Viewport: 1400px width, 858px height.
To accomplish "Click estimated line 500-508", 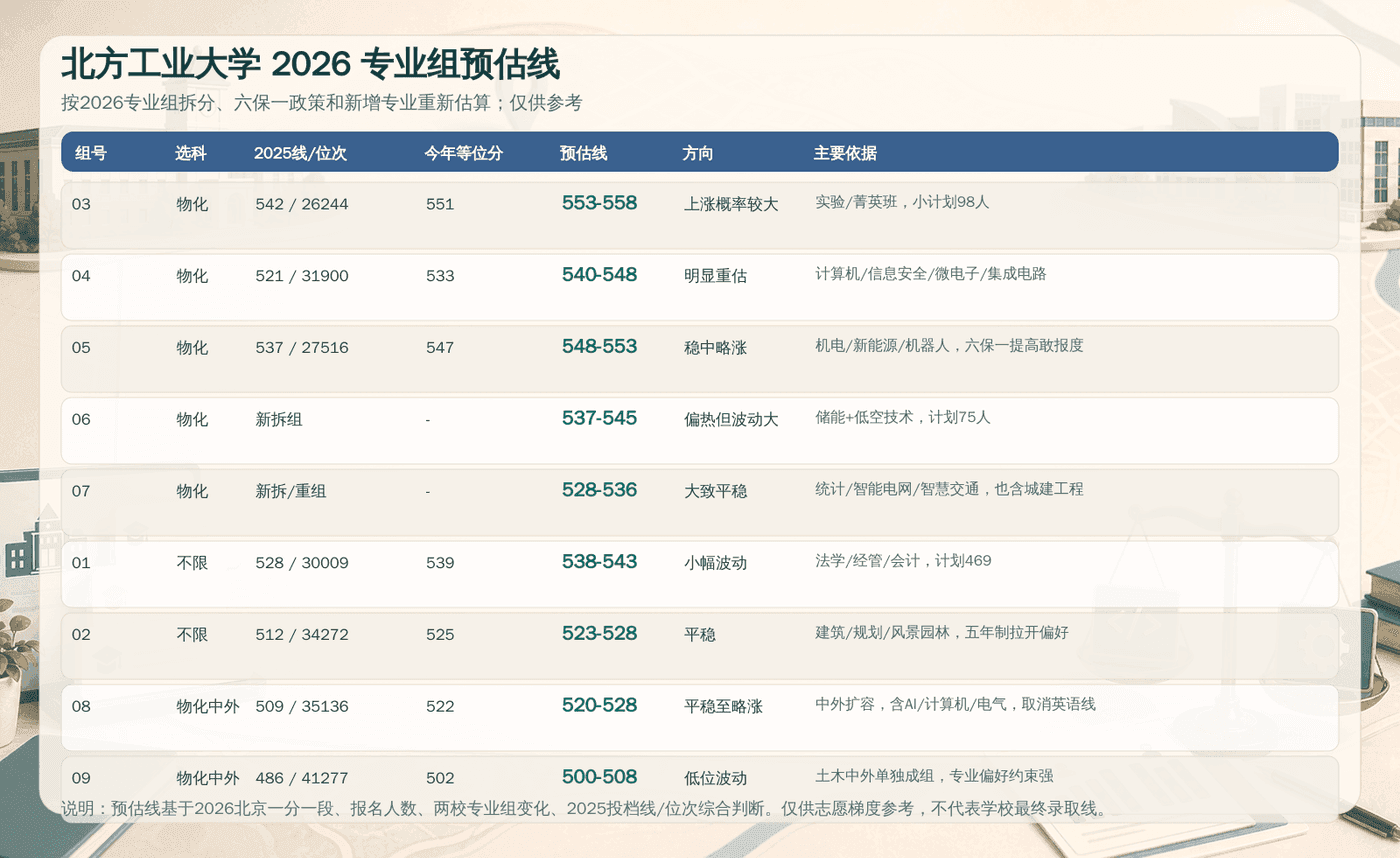I will coord(599,777).
